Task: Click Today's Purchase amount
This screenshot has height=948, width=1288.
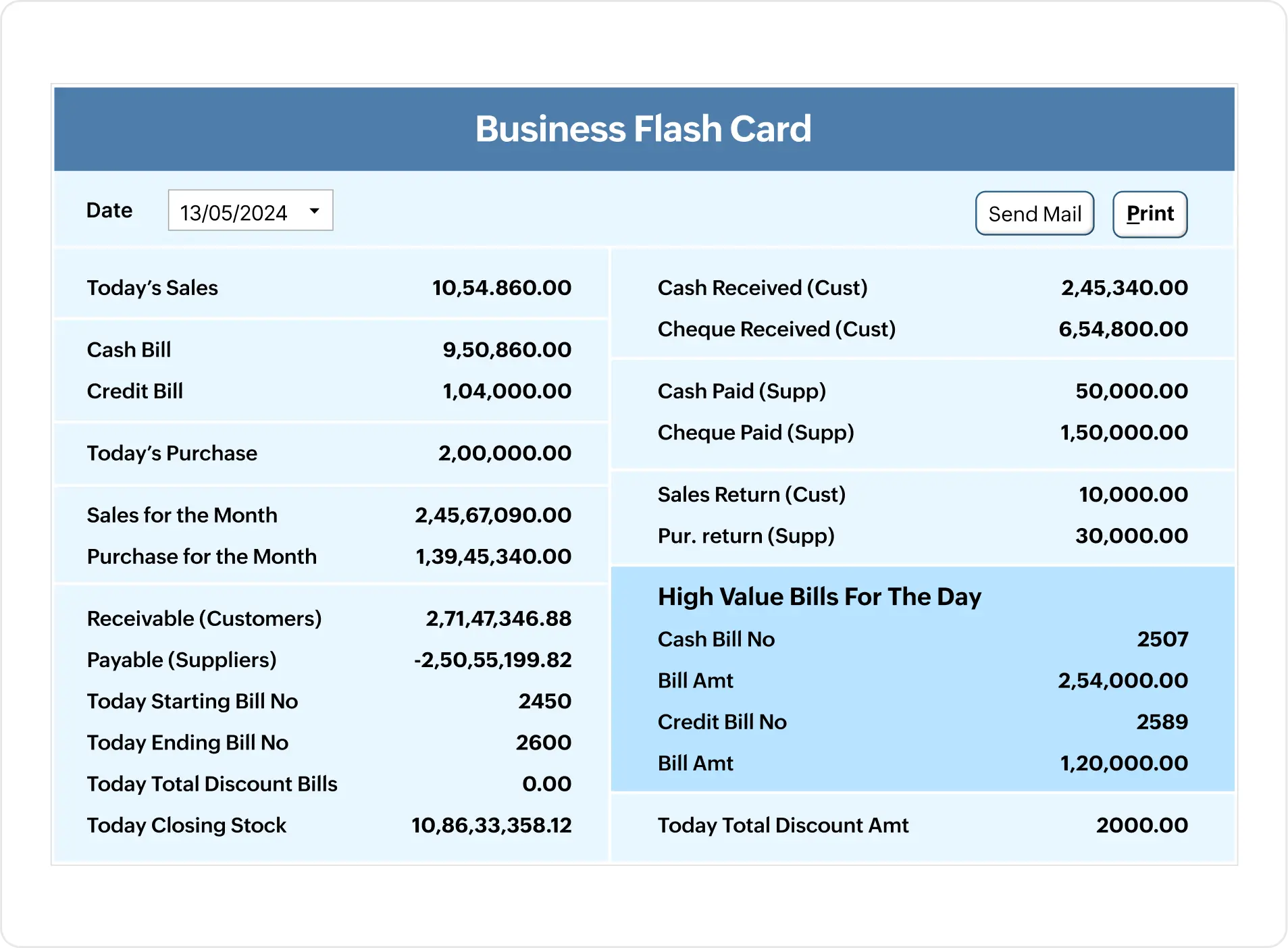Action: (504, 453)
